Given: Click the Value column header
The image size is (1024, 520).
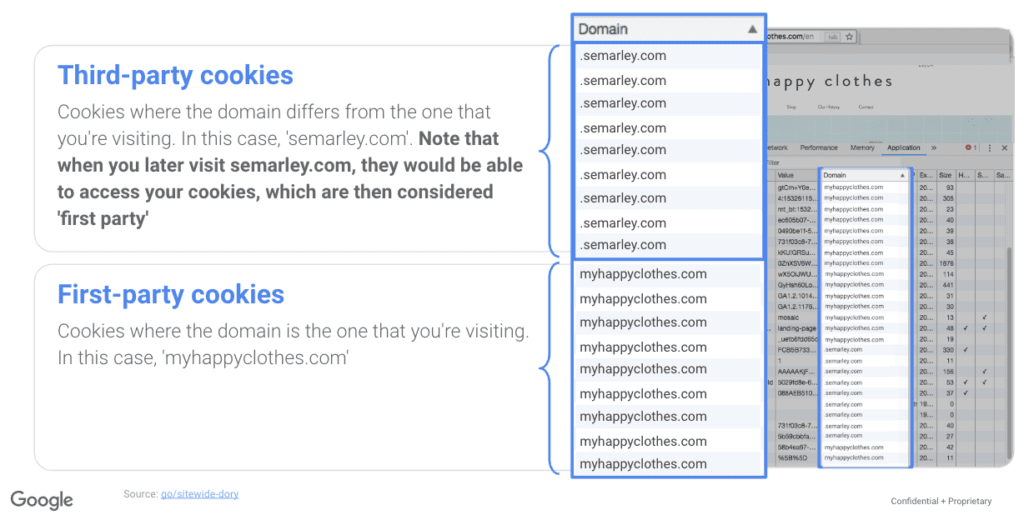Looking at the screenshot, I should pos(786,175).
